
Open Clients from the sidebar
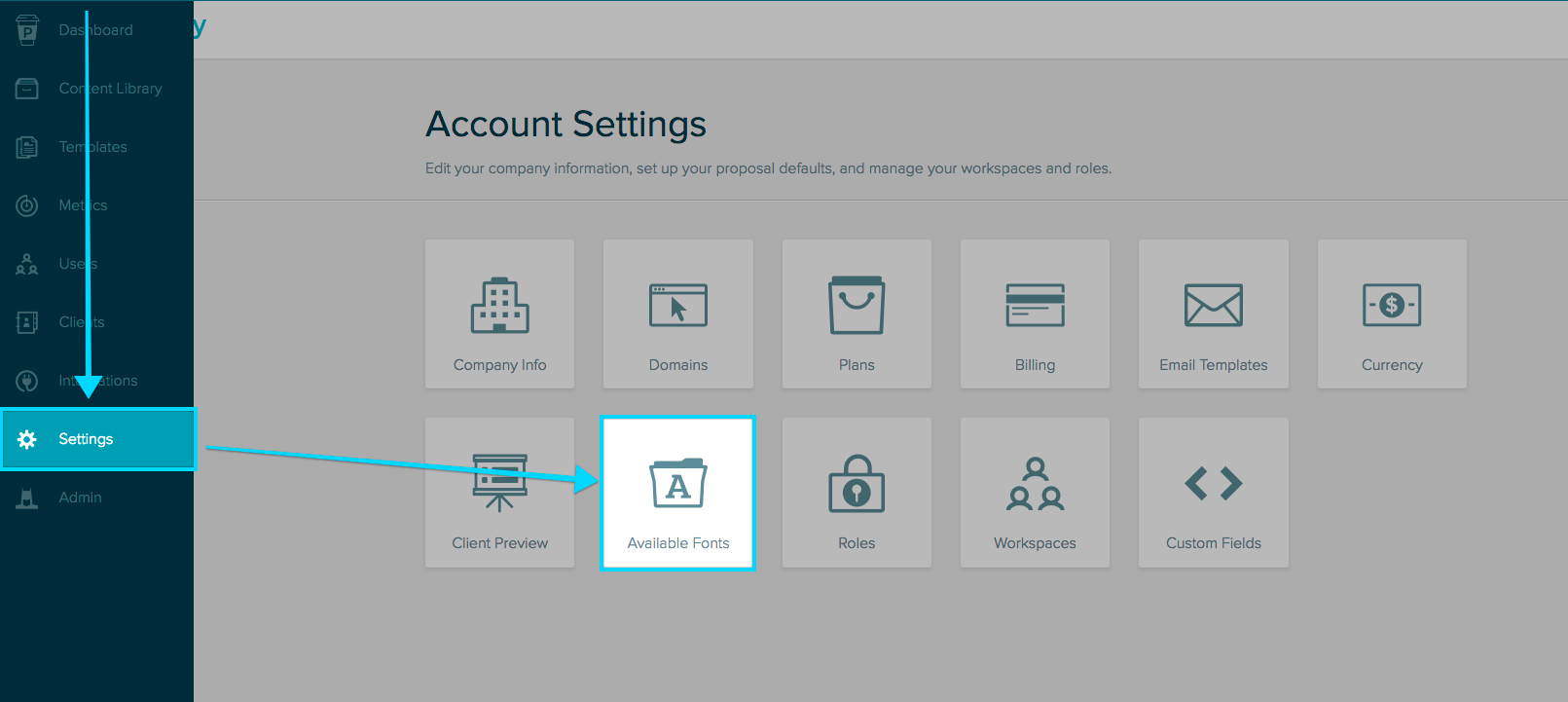point(81,322)
